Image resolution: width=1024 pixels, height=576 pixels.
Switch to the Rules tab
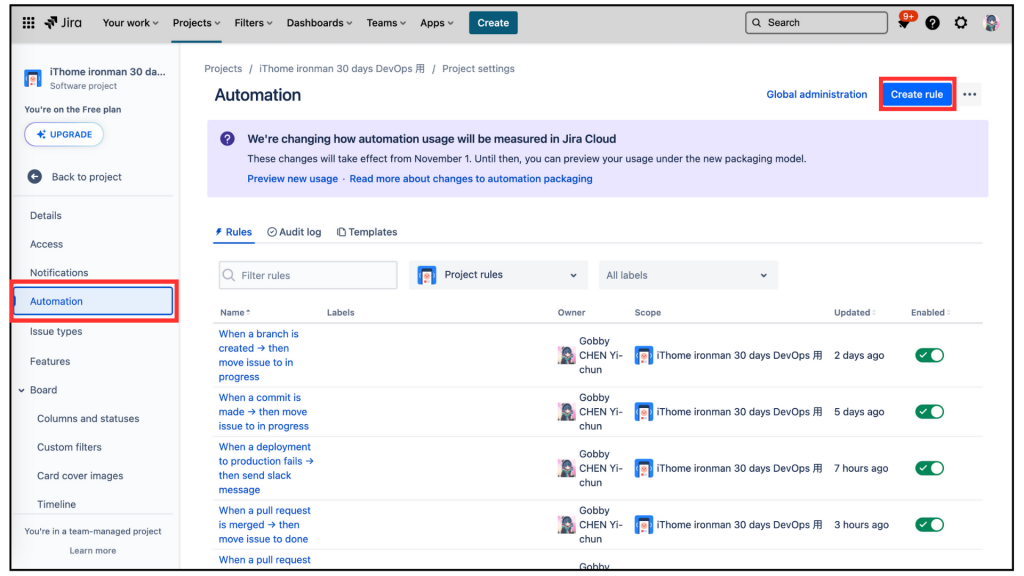pos(234,232)
